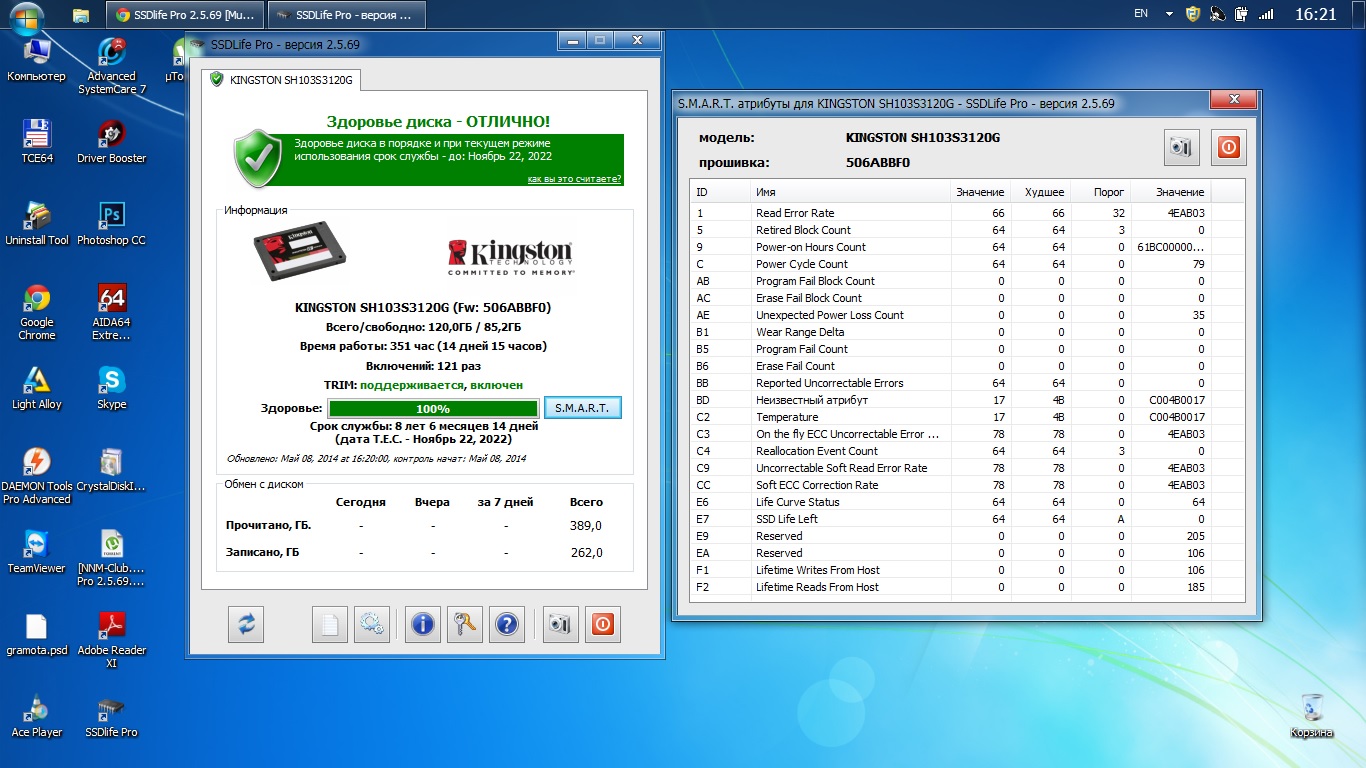
Task: Select DAEMON Tools Pro Advanced desktop icon
Action: pyautogui.click(x=37, y=477)
